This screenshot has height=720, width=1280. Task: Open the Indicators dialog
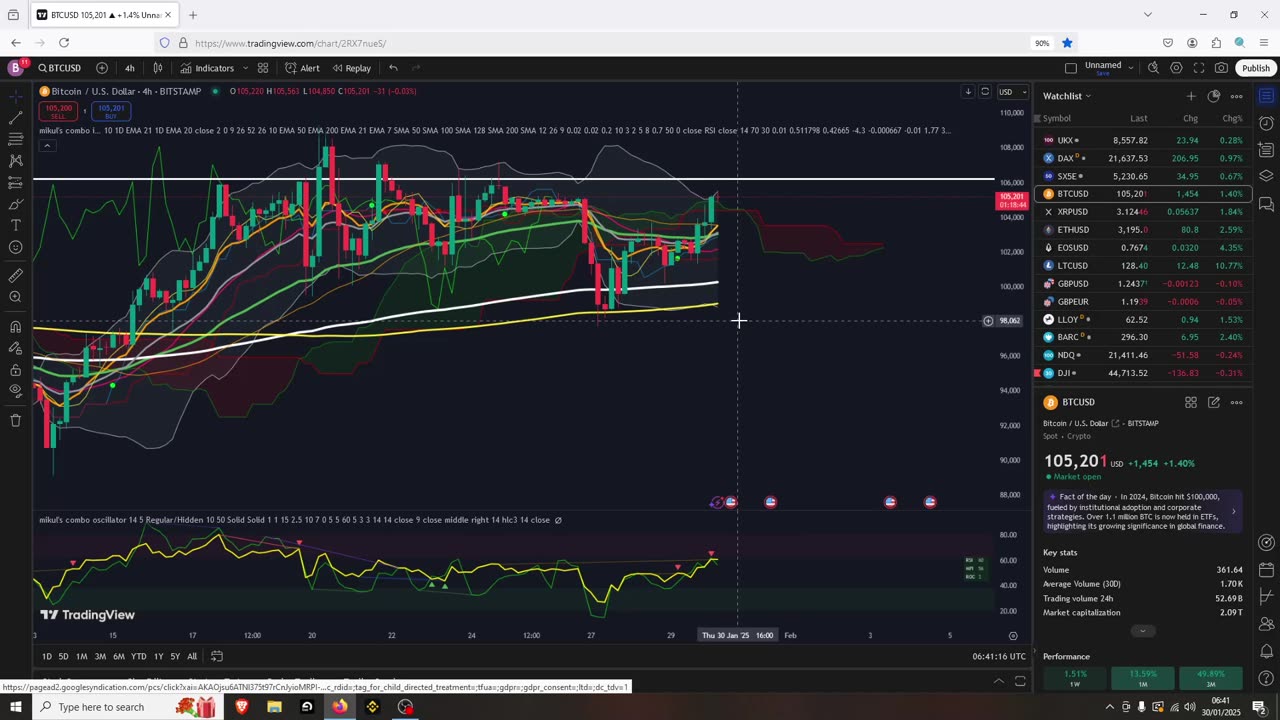click(207, 68)
